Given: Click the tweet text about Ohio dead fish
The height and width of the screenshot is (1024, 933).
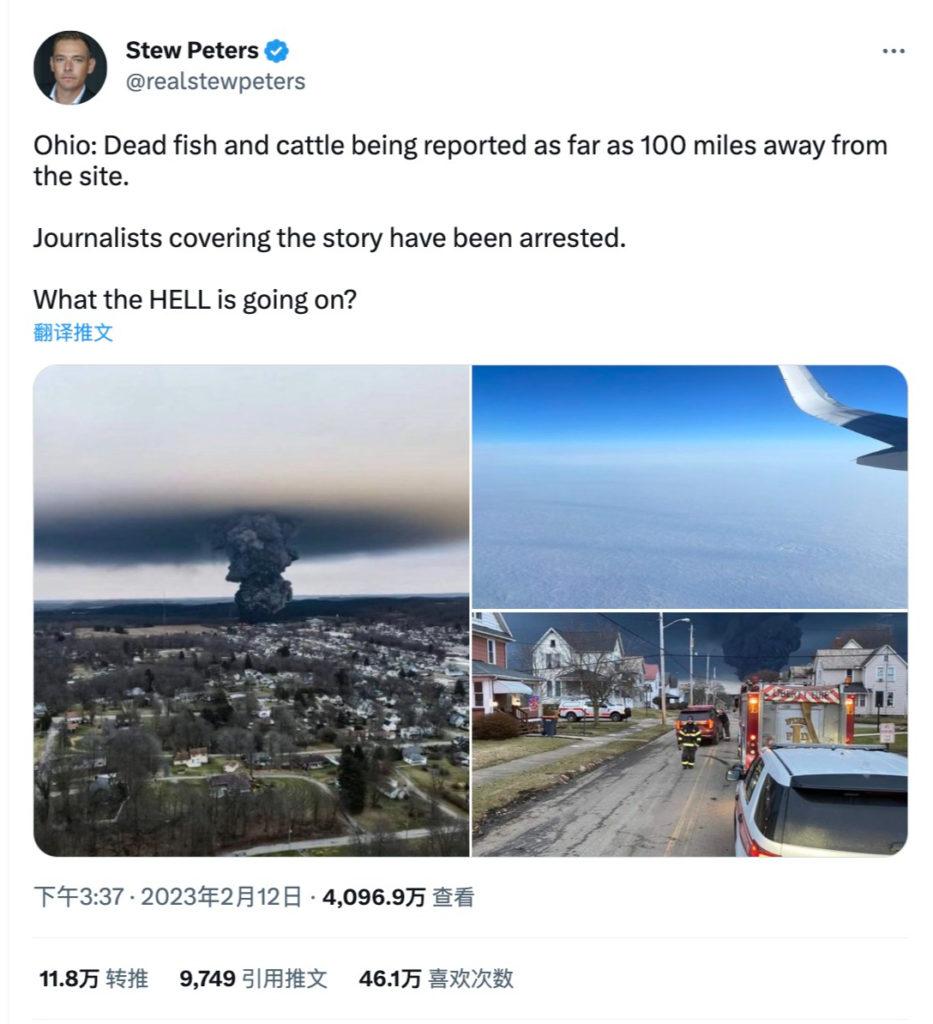Looking at the screenshot, I should point(460,161).
